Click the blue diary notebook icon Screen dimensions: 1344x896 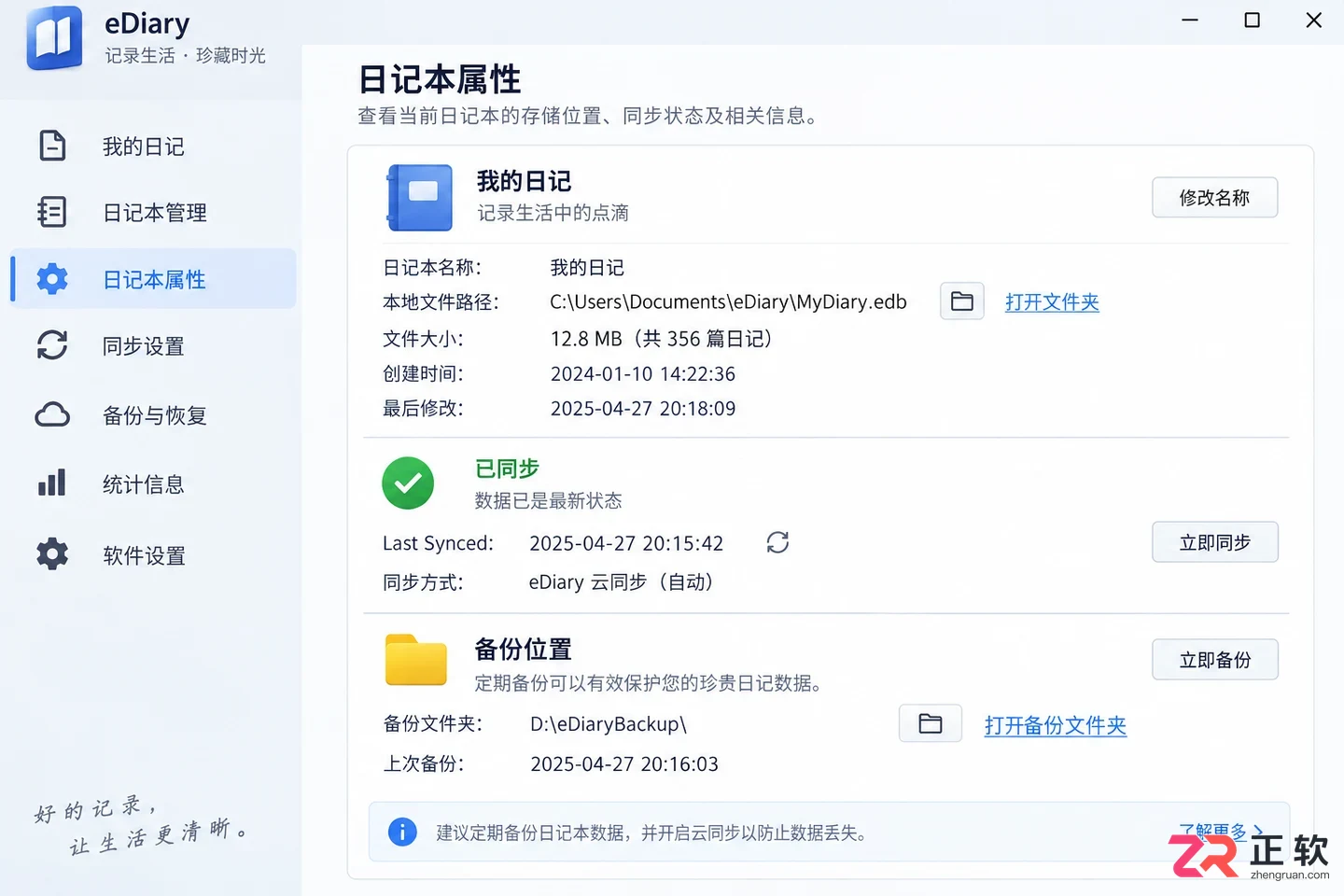[x=420, y=198]
